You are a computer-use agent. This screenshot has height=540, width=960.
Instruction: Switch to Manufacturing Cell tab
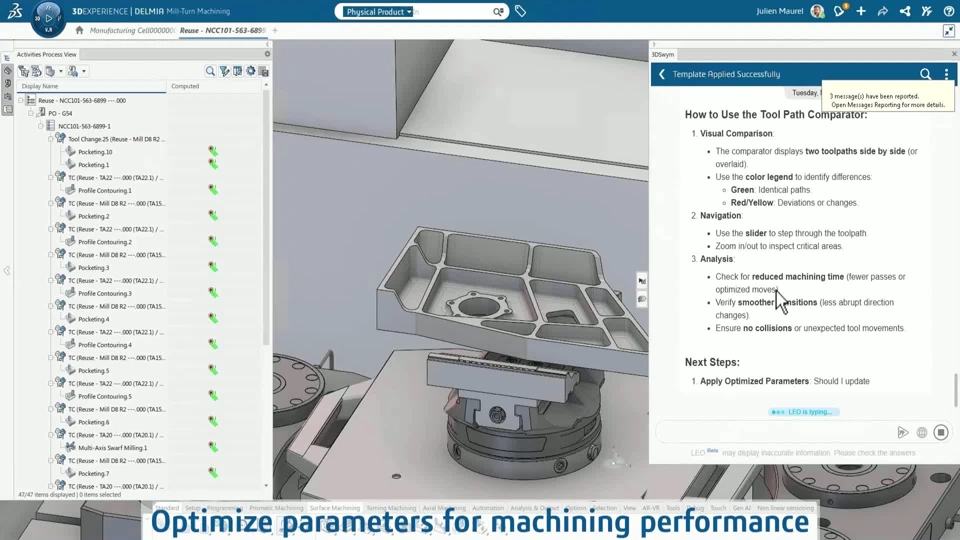pyautogui.click(x=131, y=30)
